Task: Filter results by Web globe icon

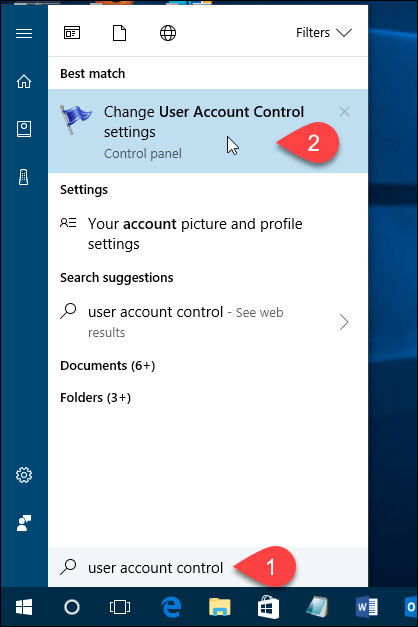Action: point(168,33)
